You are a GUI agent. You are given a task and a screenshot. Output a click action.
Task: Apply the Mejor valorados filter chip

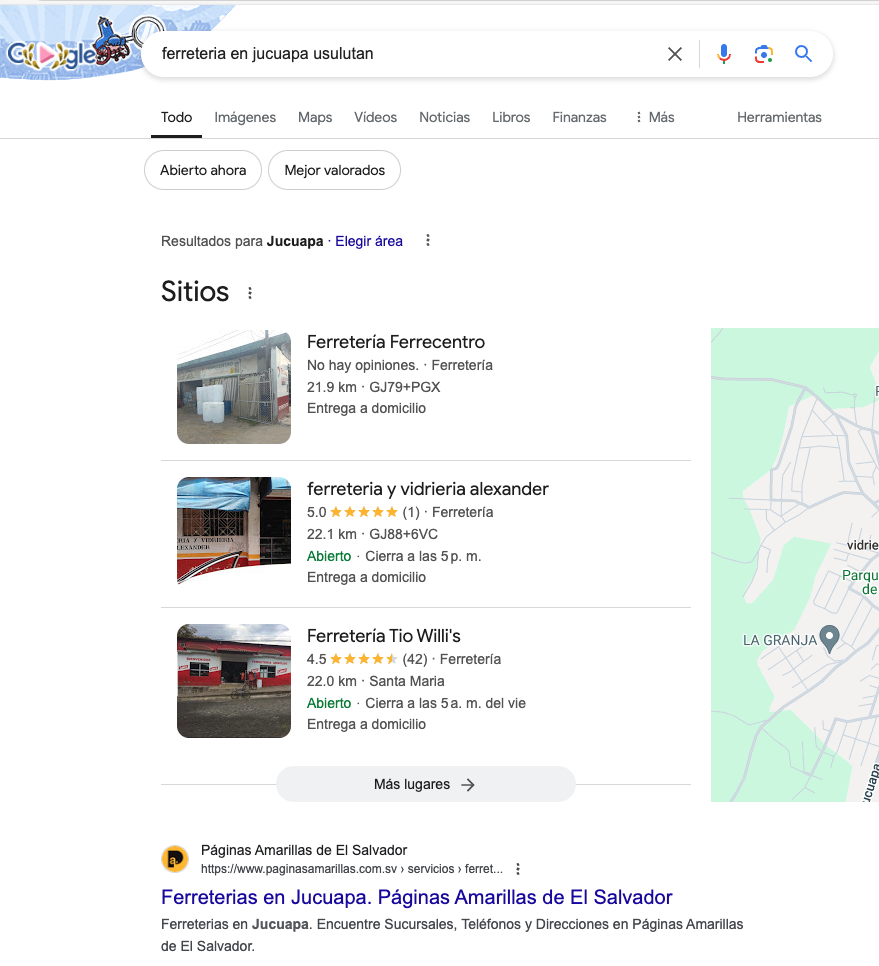pos(334,170)
